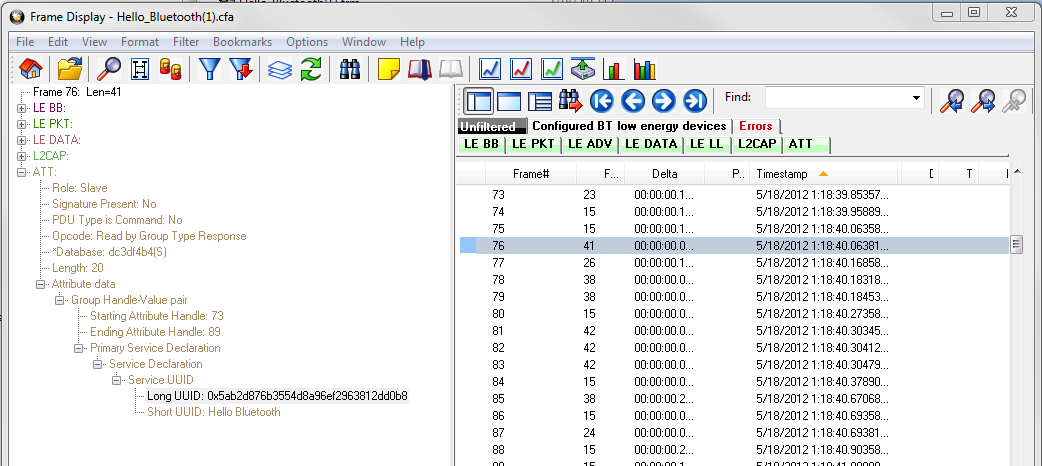Toggle the list detail pane layout view
1042x466 pixels.
[540, 101]
